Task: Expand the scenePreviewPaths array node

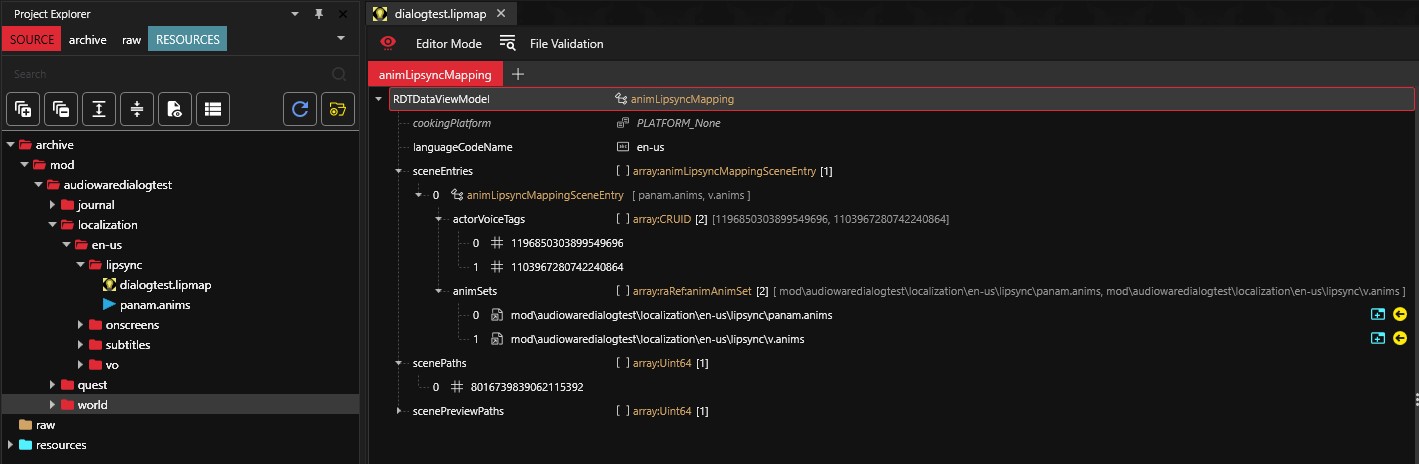Action: (x=400, y=411)
